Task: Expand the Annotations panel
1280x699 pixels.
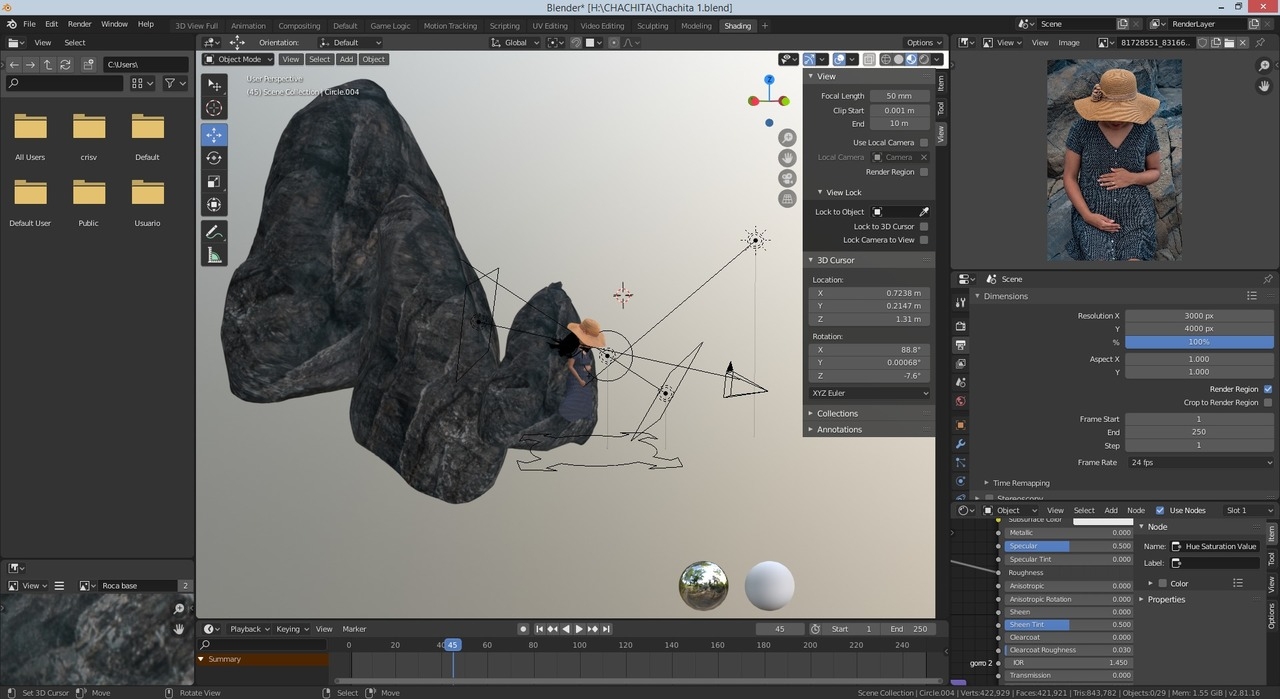Action: click(x=839, y=430)
